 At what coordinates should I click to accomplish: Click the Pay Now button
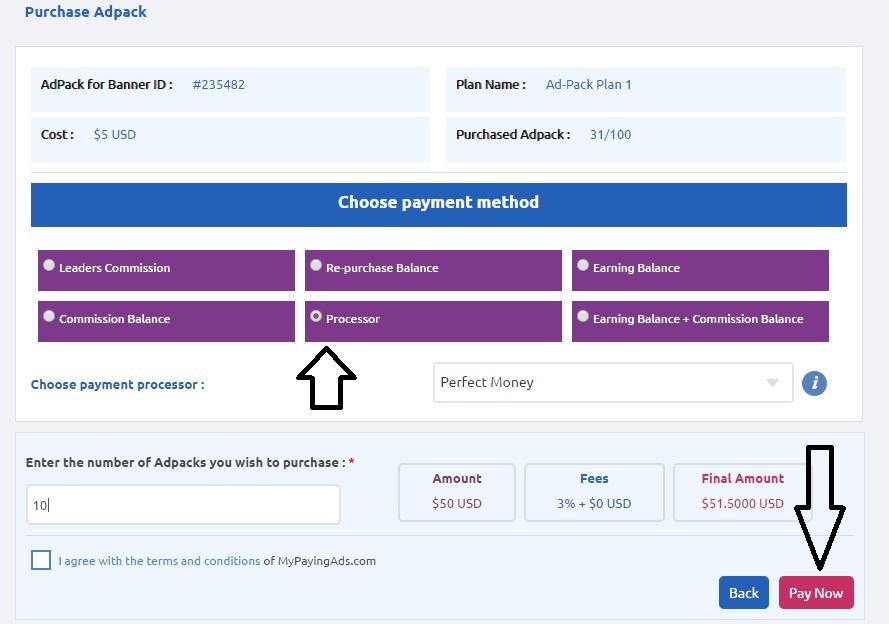[816, 592]
